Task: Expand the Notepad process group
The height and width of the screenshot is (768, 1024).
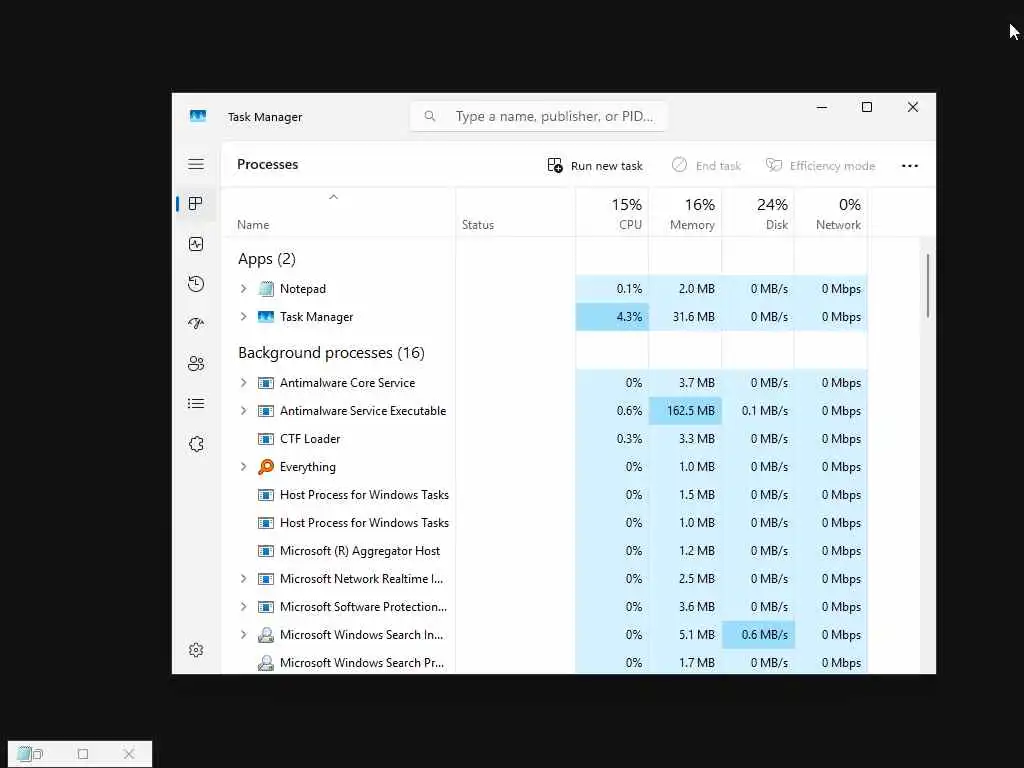Action: (244, 289)
